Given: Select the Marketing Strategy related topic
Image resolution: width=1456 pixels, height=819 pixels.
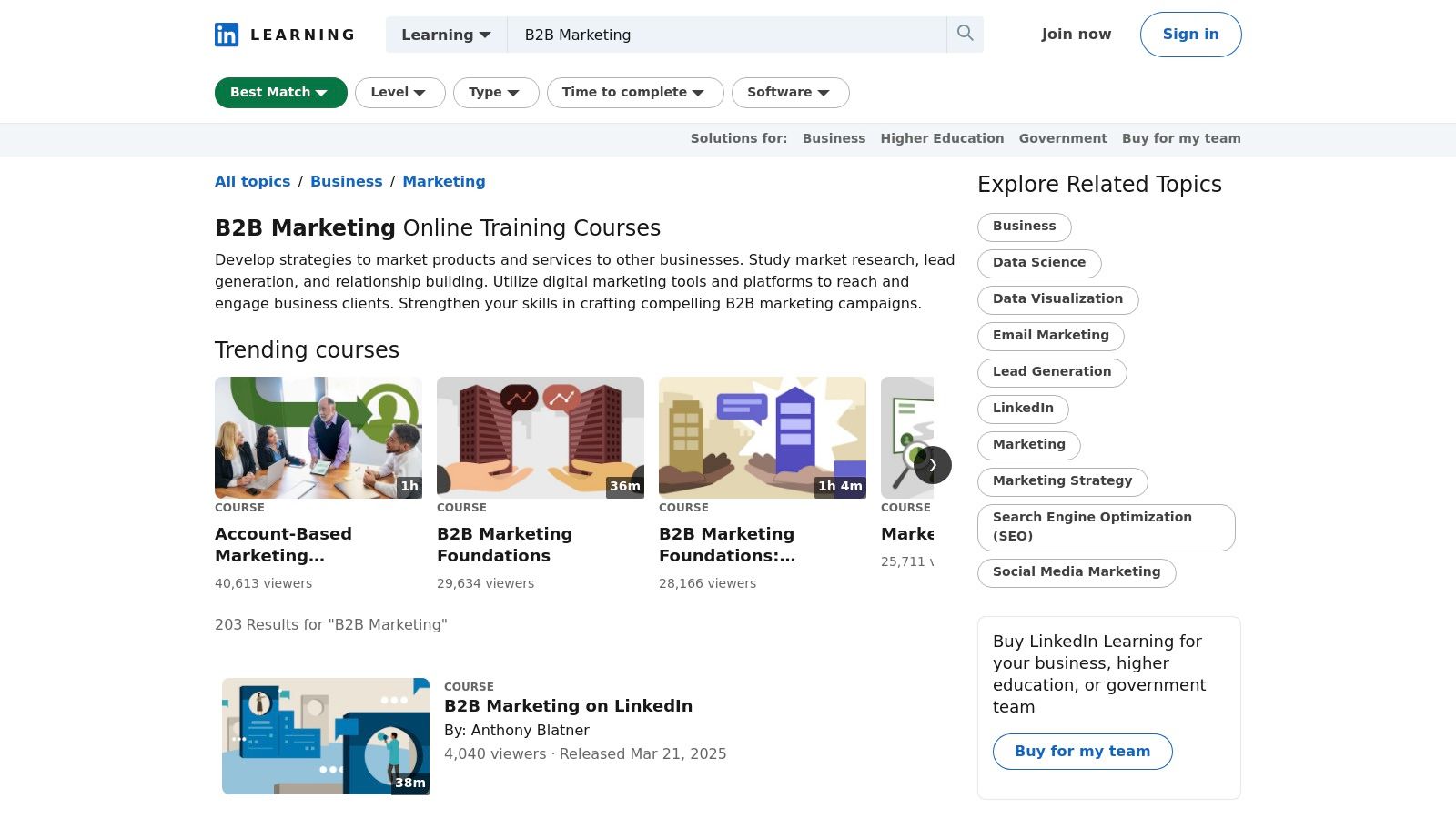Looking at the screenshot, I should point(1063,481).
